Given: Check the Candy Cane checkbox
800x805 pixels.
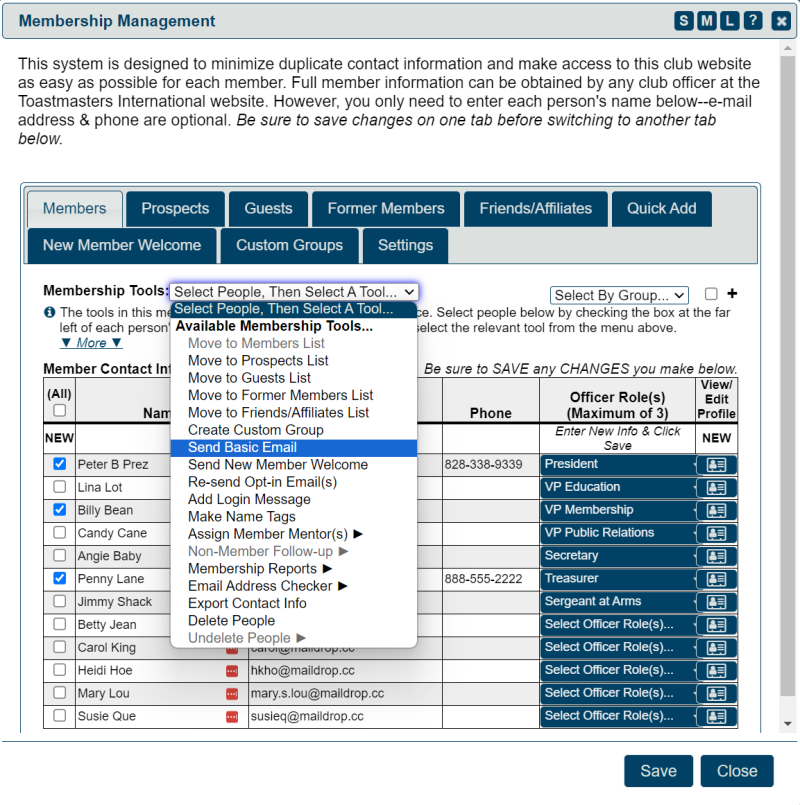Looking at the screenshot, I should click(60, 532).
